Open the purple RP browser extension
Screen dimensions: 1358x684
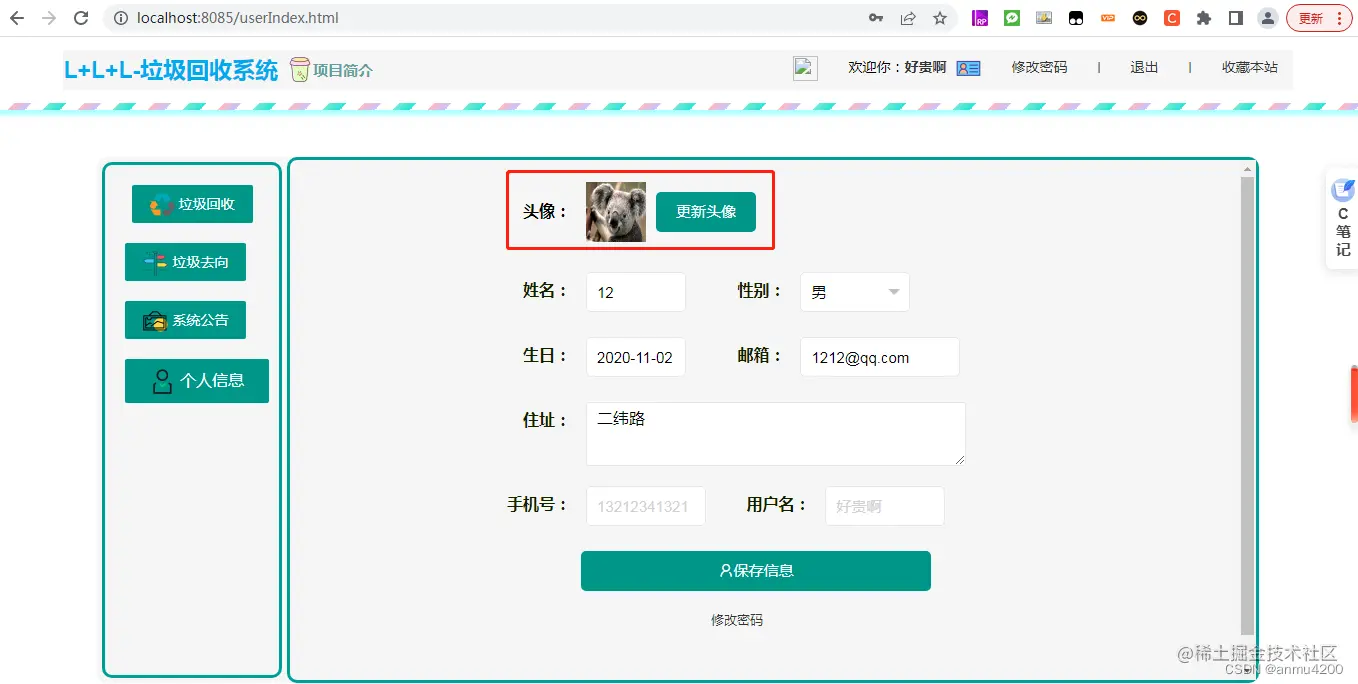pos(981,18)
